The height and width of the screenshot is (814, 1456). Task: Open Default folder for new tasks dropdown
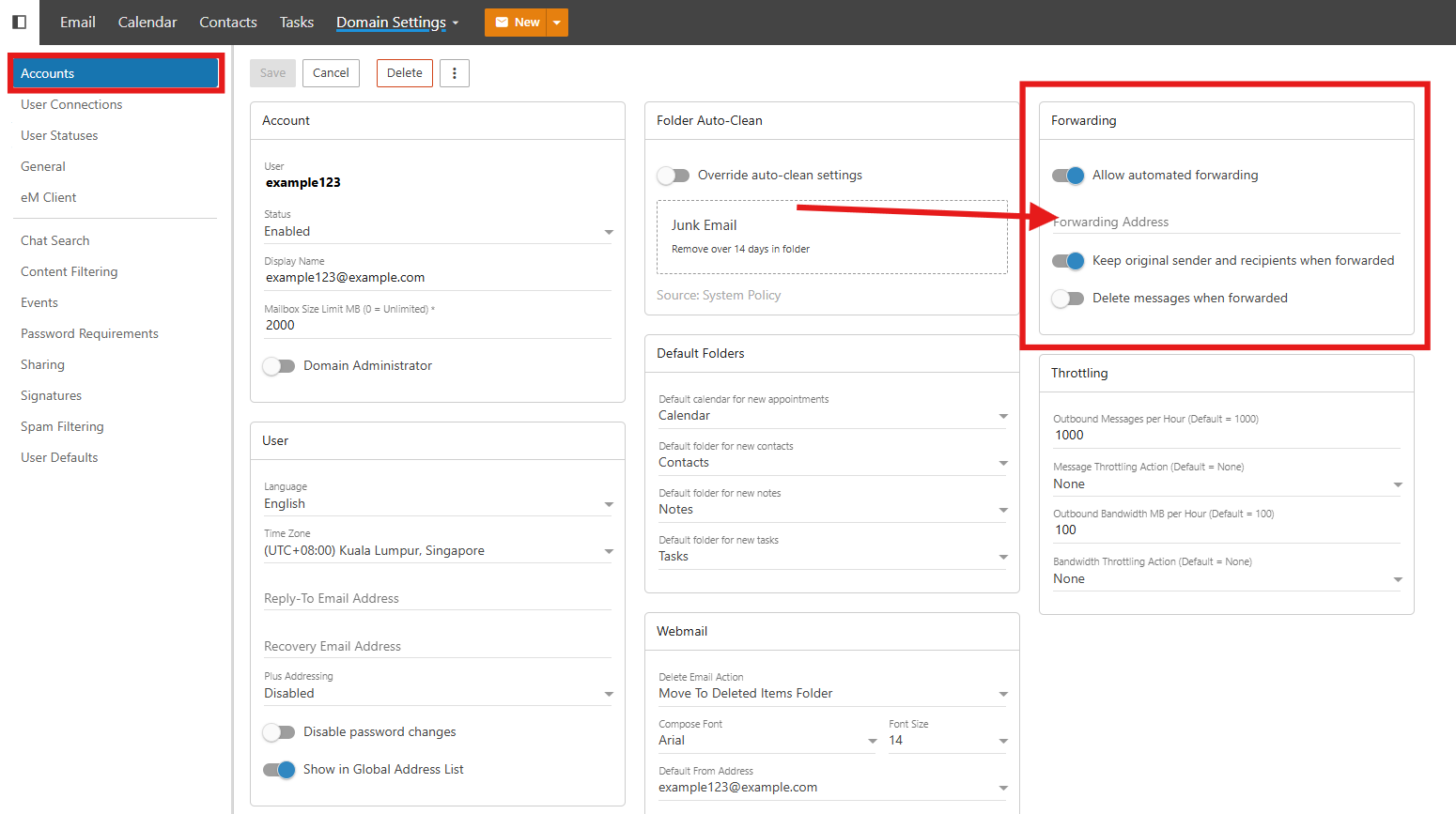pos(832,557)
